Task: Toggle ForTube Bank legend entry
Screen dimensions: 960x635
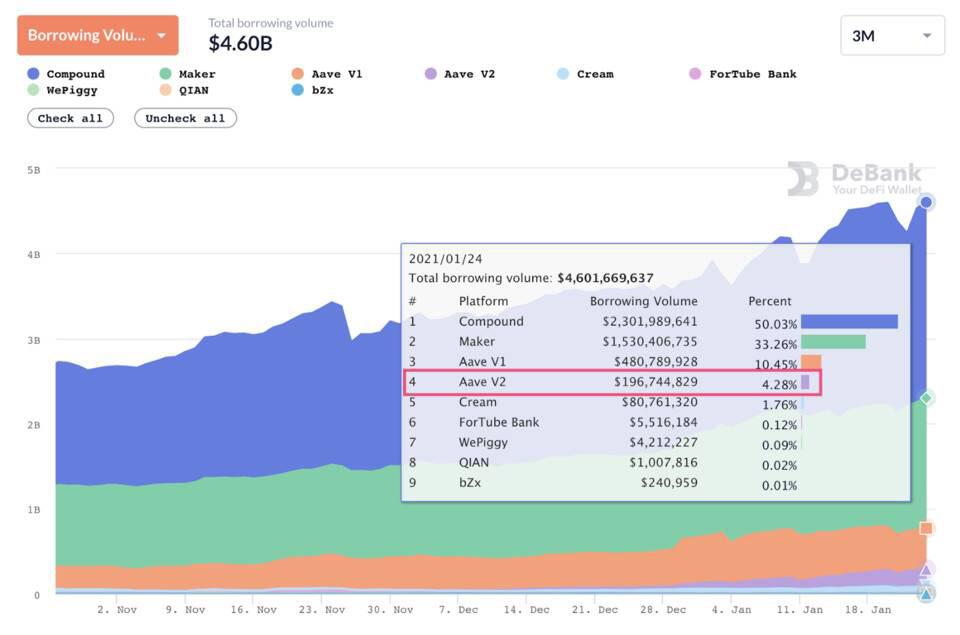Action: [743, 74]
